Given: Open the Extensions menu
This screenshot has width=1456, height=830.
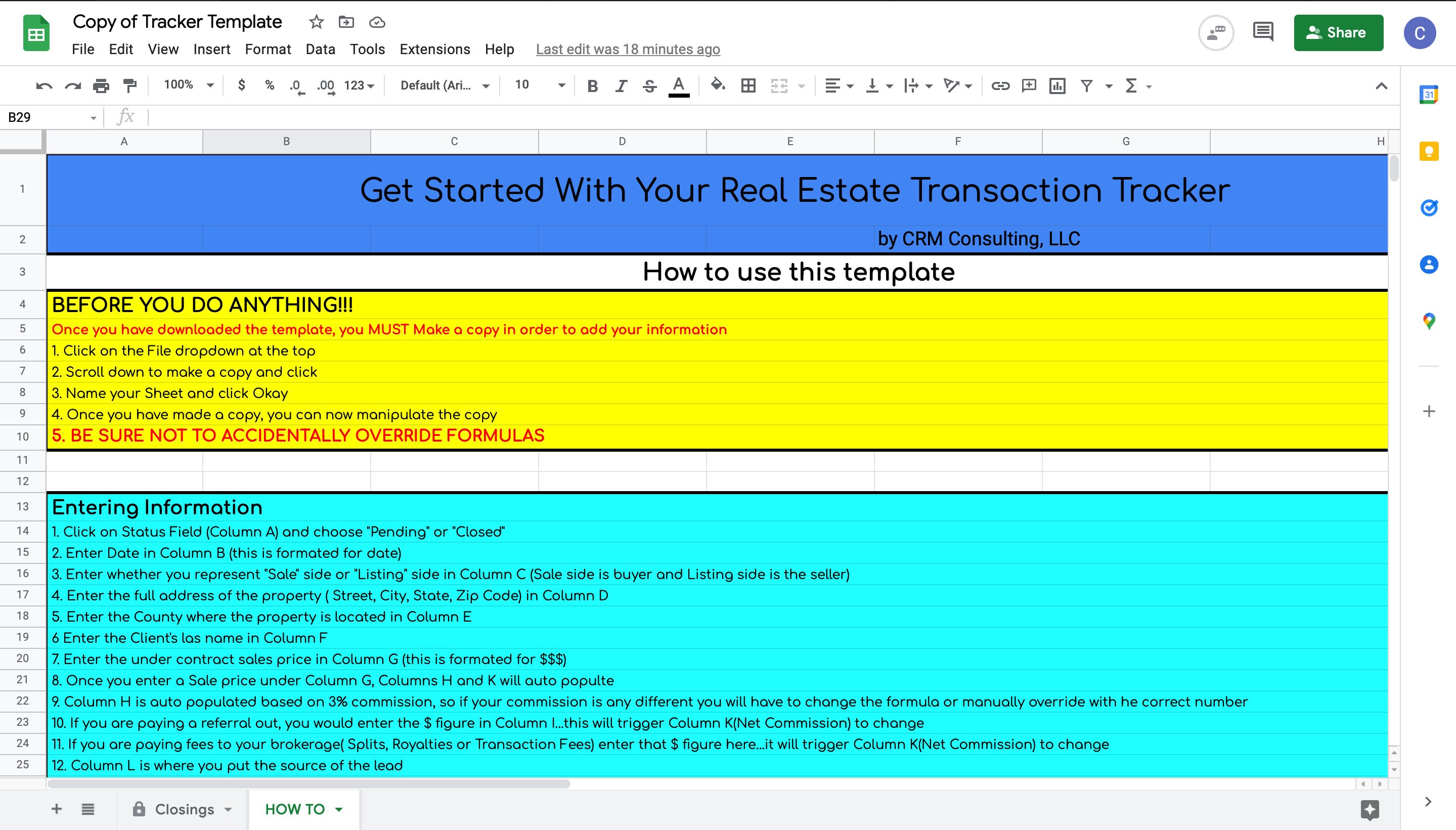Looking at the screenshot, I should coord(434,50).
